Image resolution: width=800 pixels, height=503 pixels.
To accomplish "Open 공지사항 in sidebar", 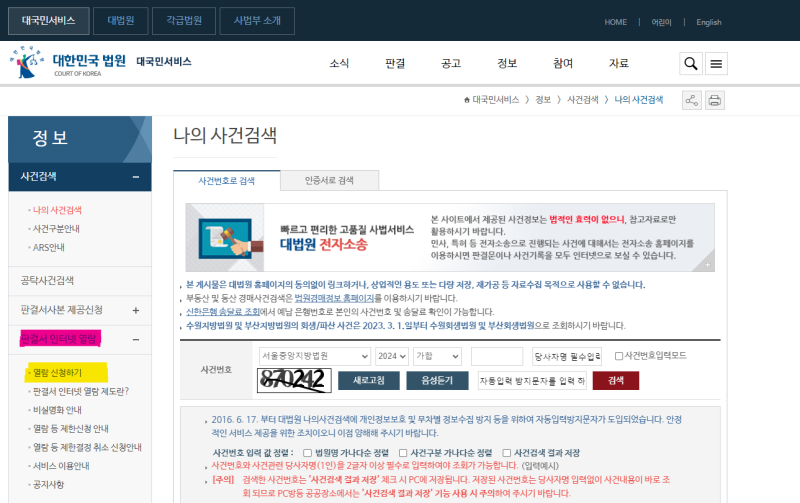I will click(x=48, y=485).
